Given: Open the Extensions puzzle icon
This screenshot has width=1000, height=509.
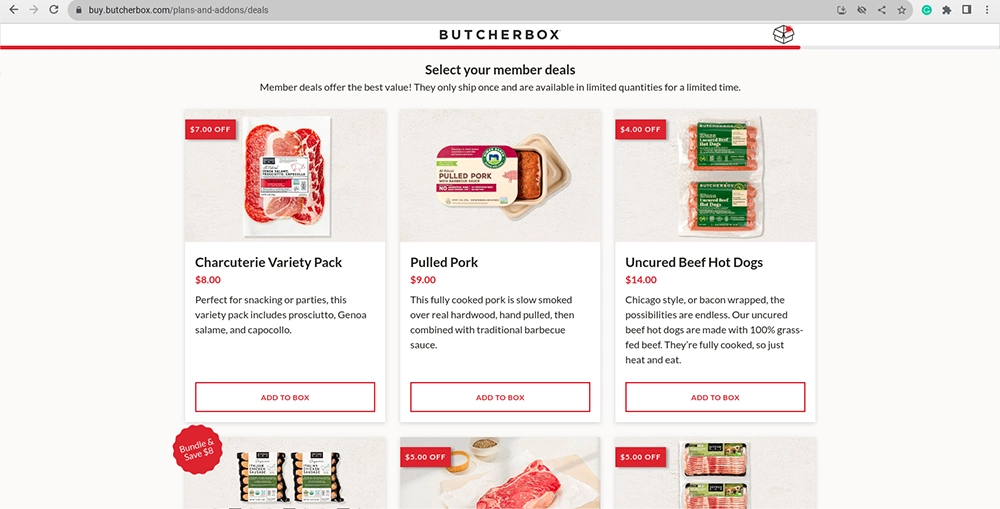Looking at the screenshot, I should pos(946,10).
